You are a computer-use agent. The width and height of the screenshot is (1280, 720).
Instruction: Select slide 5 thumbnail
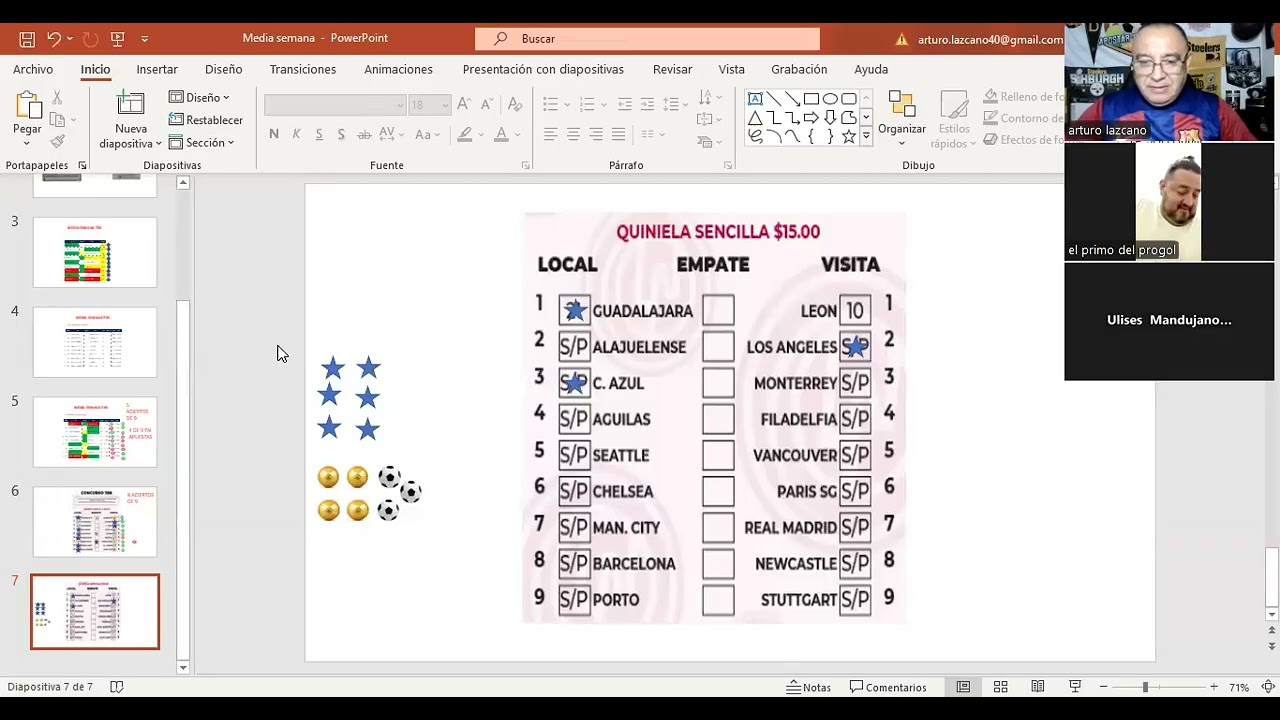tap(95, 432)
